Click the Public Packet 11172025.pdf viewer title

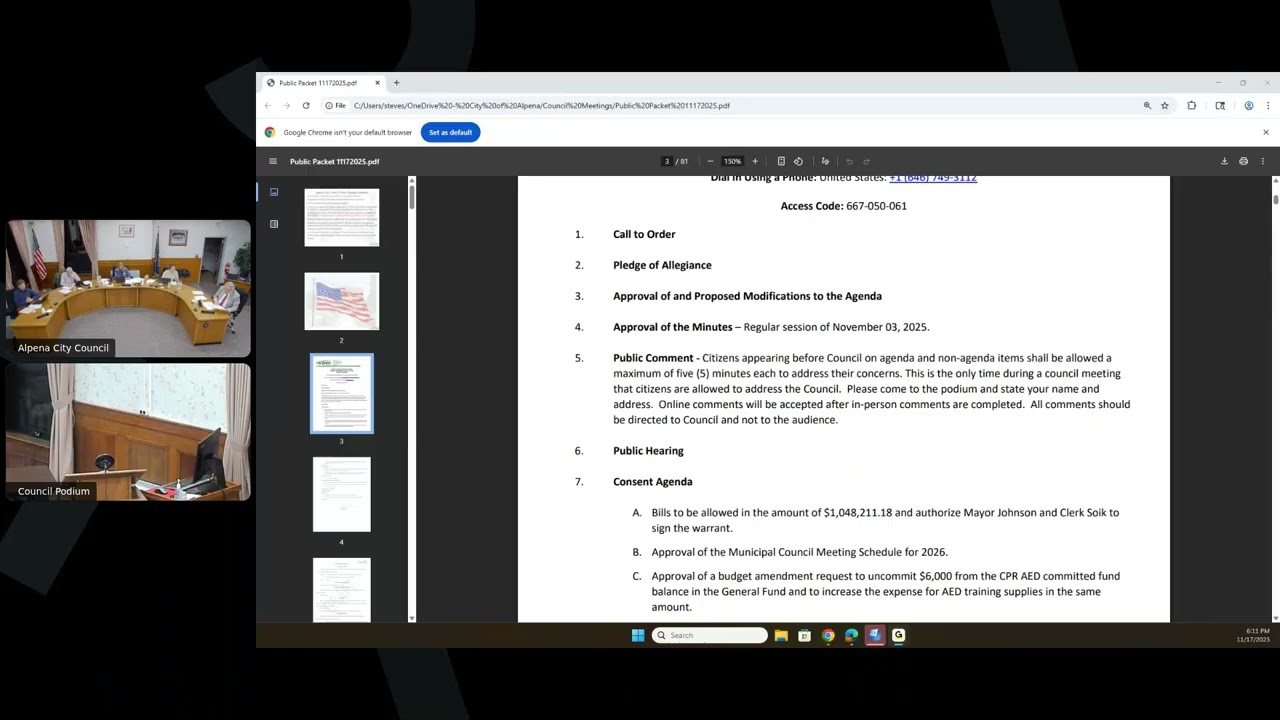(335, 161)
